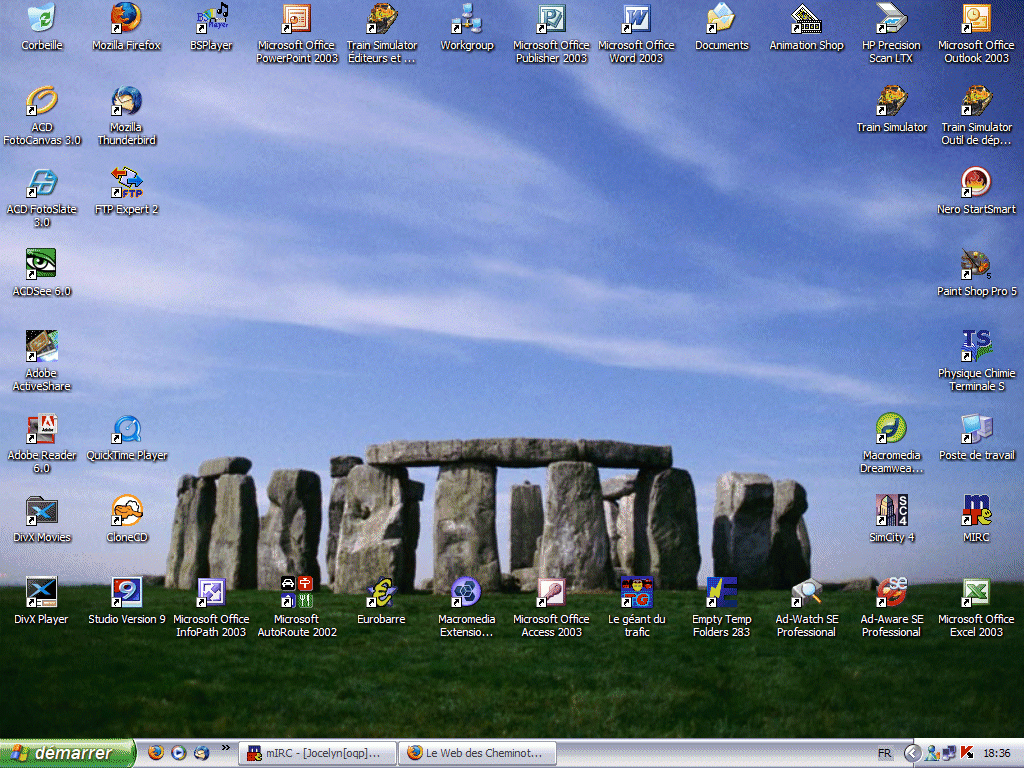Switch to mIRC taskbar window
The image size is (1024, 768).
(318, 753)
